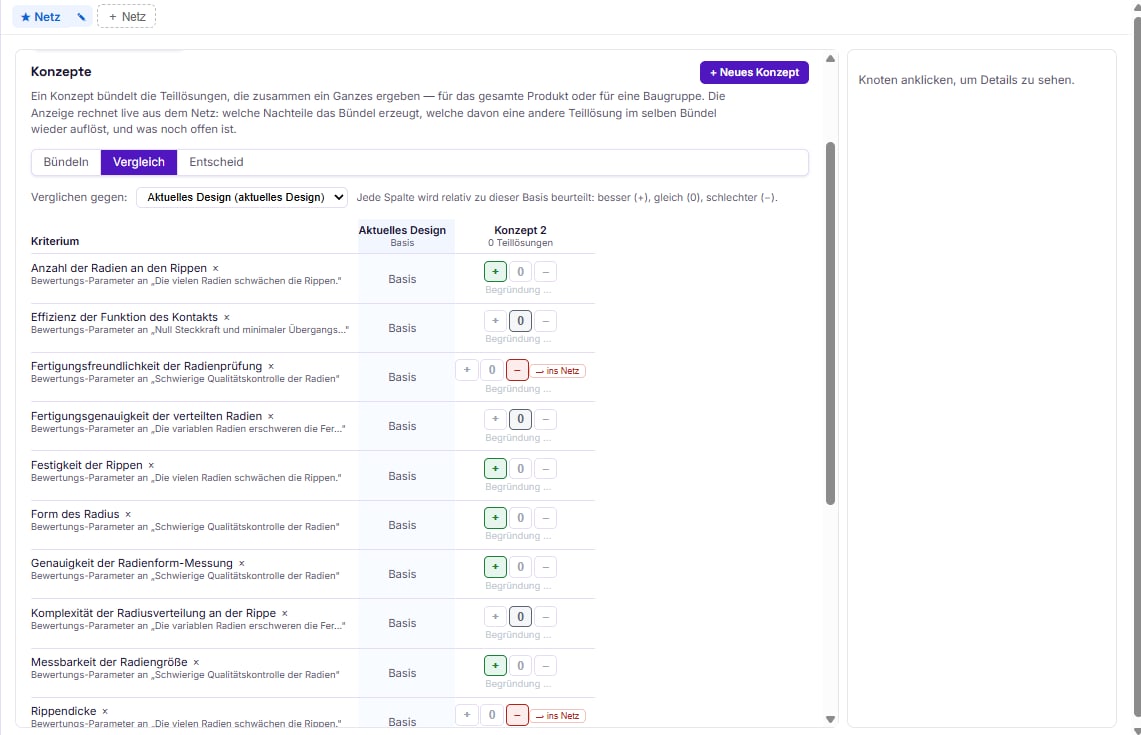Set Effizienz der Funktion des Kontakts to 0
This screenshot has width=1141, height=735.
click(x=520, y=321)
